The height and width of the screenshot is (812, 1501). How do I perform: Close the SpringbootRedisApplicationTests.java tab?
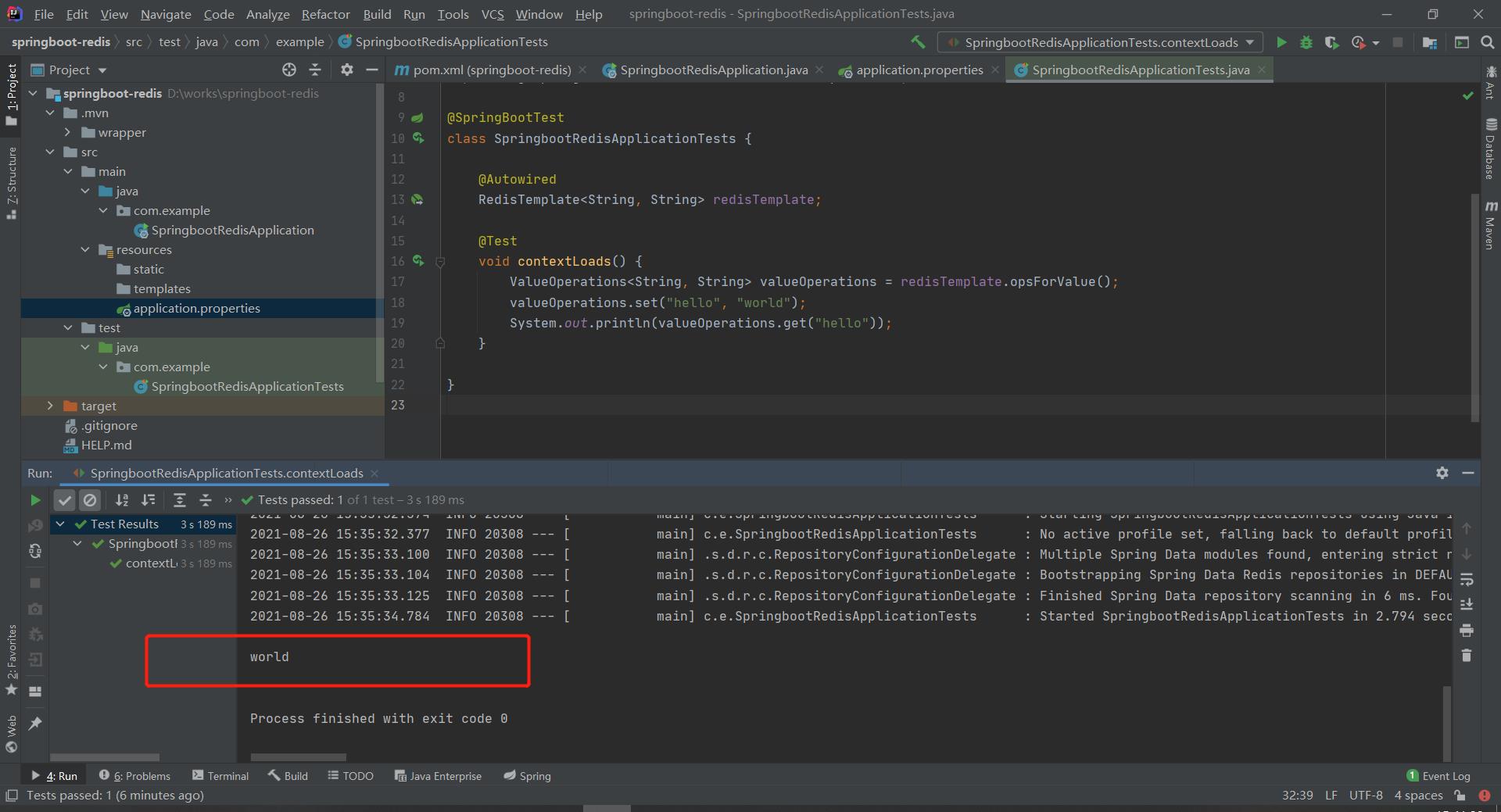click(1262, 70)
